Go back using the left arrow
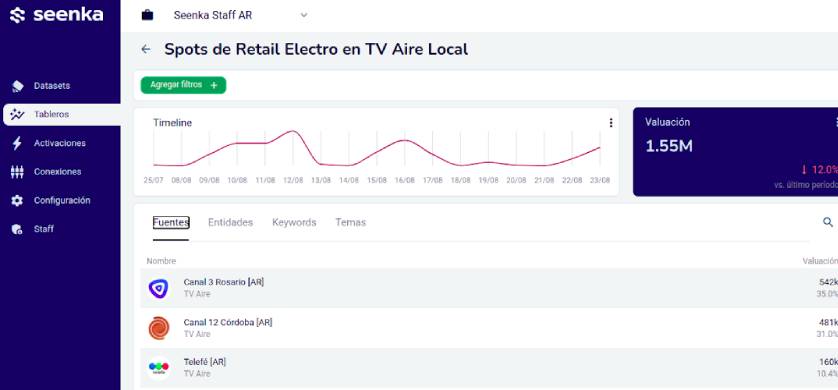838x390 pixels. 145,50
